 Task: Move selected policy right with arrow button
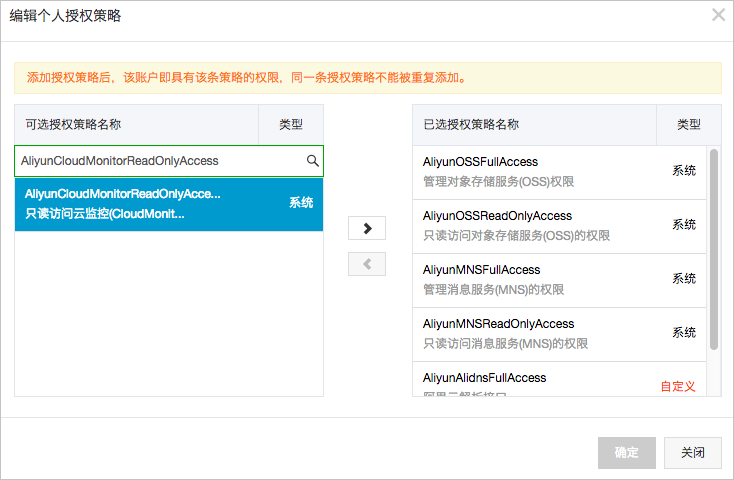point(367,228)
